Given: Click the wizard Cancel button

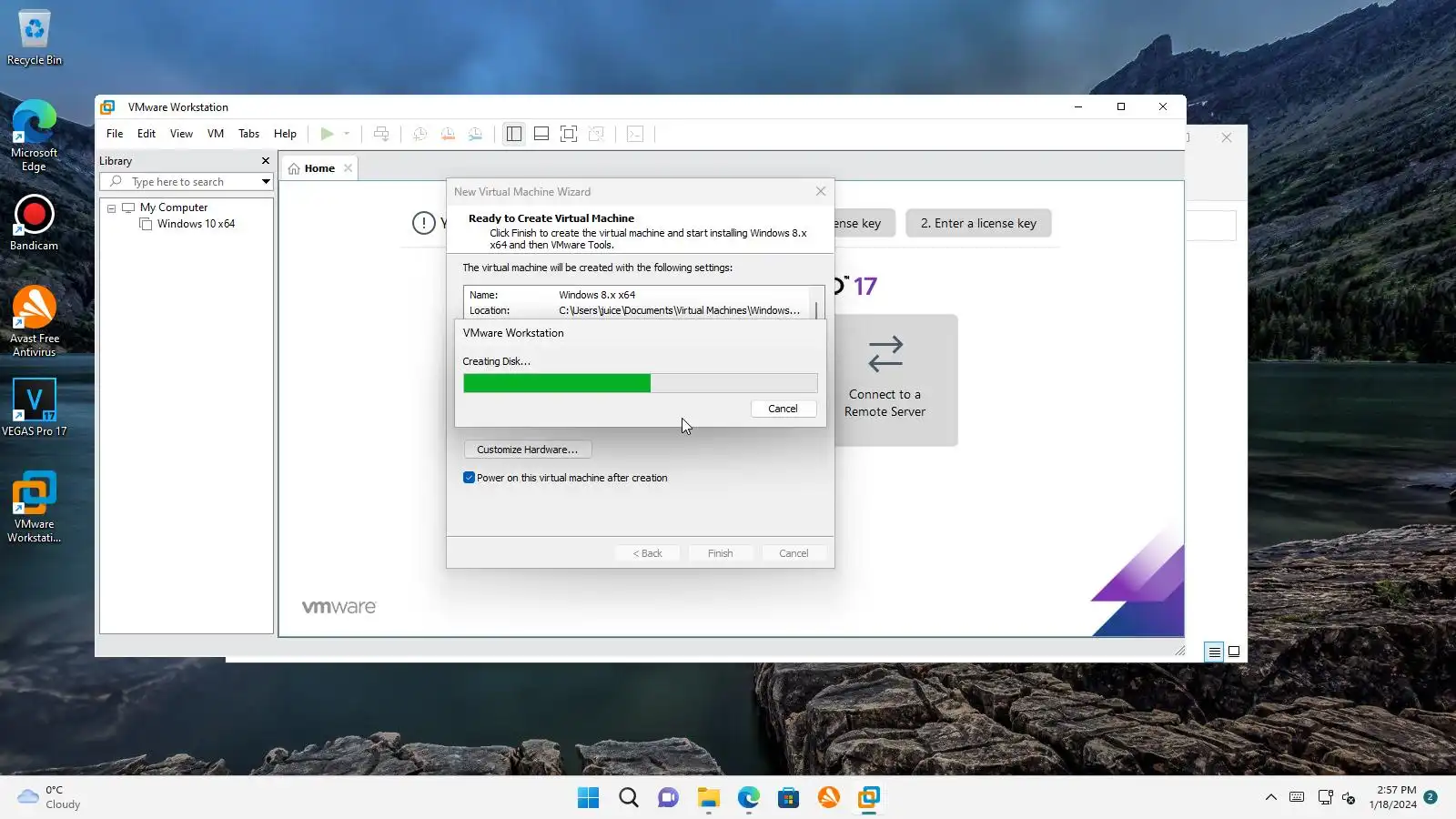Looking at the screenshot, I should [794, 553].
